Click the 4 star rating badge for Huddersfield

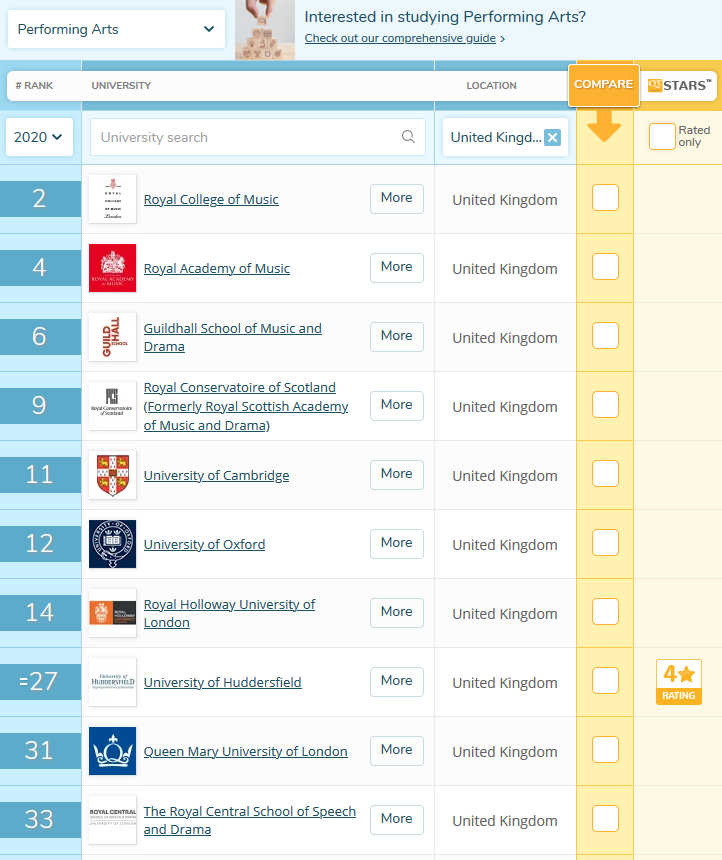(679, 682)
